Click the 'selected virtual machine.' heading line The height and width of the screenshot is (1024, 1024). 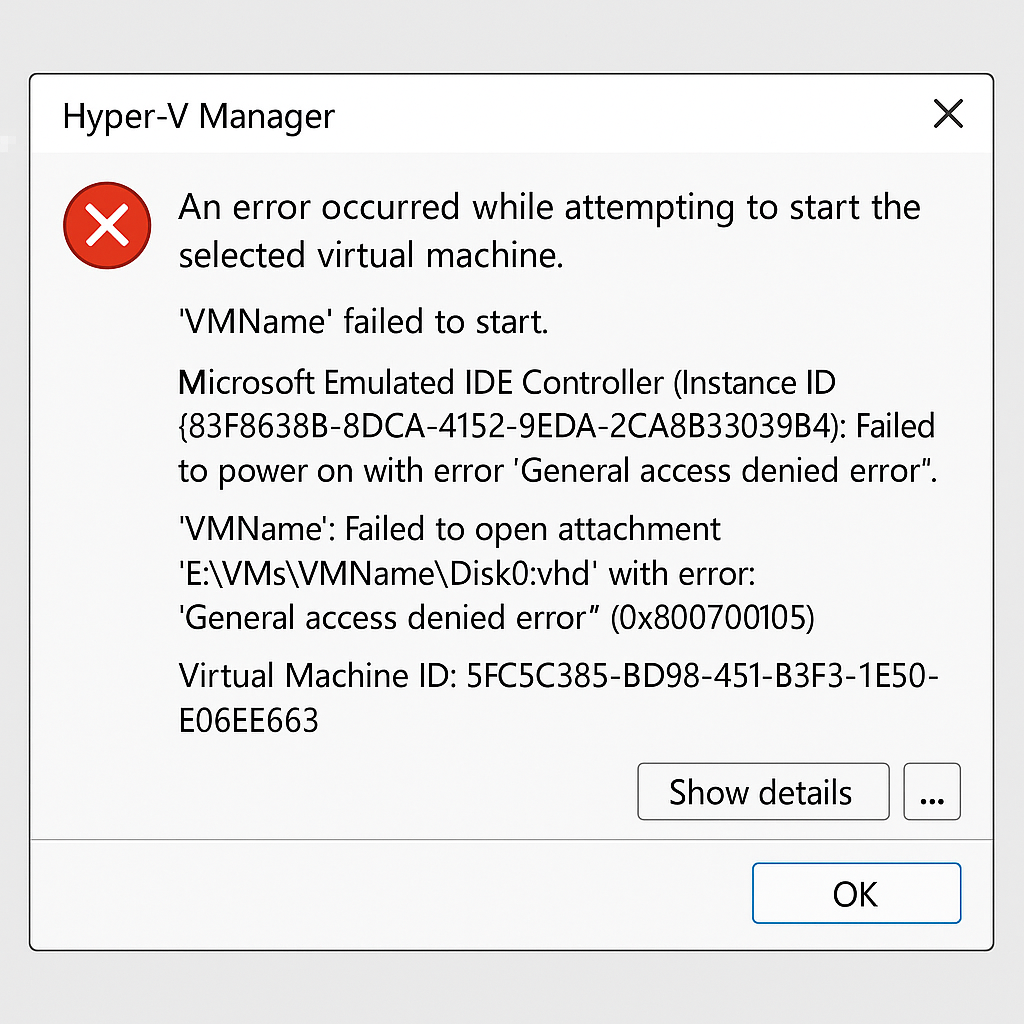pyautogui.click(x=371, y=256)
